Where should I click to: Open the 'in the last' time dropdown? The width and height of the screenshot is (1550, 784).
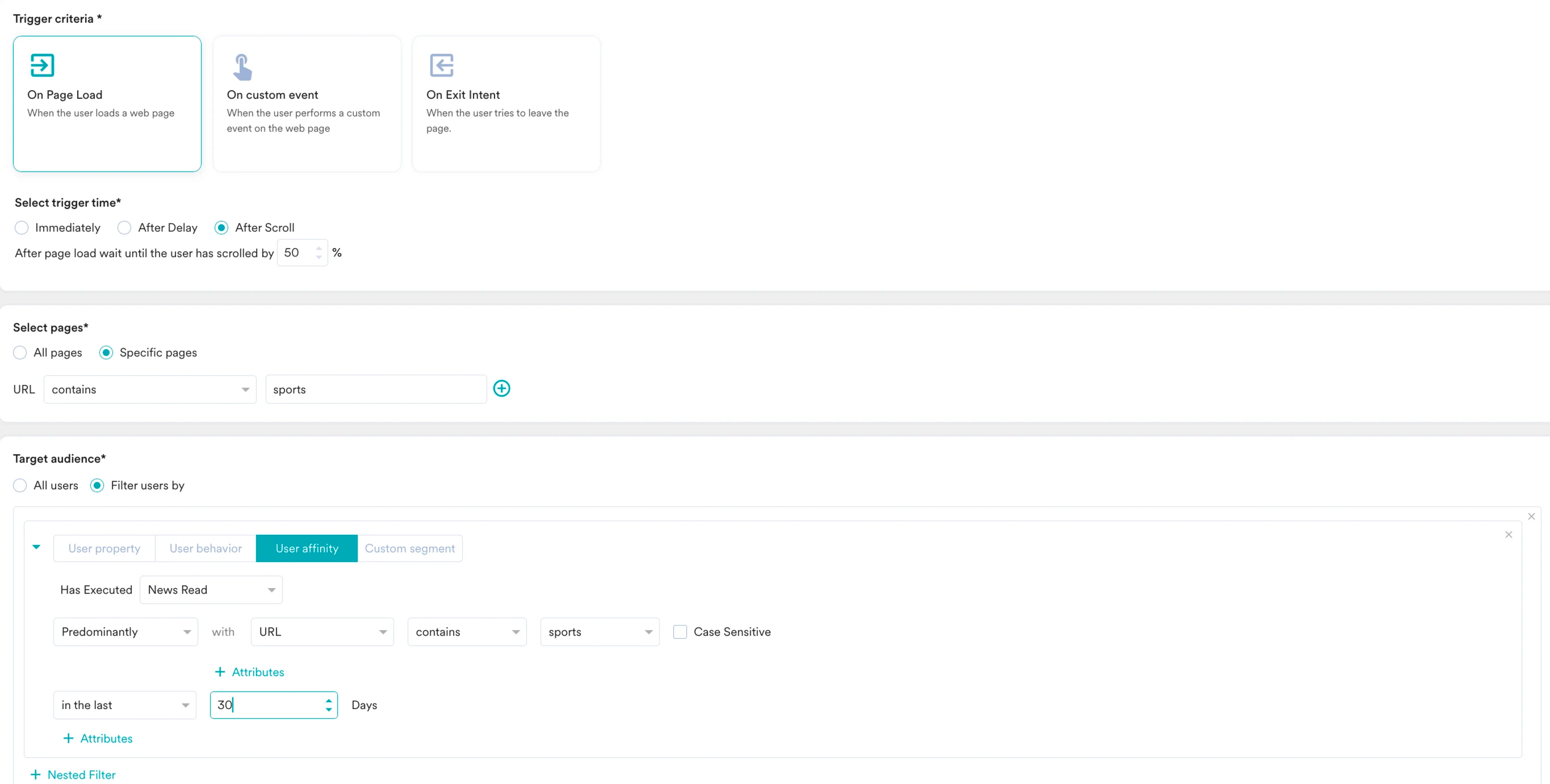coord(125,705)
